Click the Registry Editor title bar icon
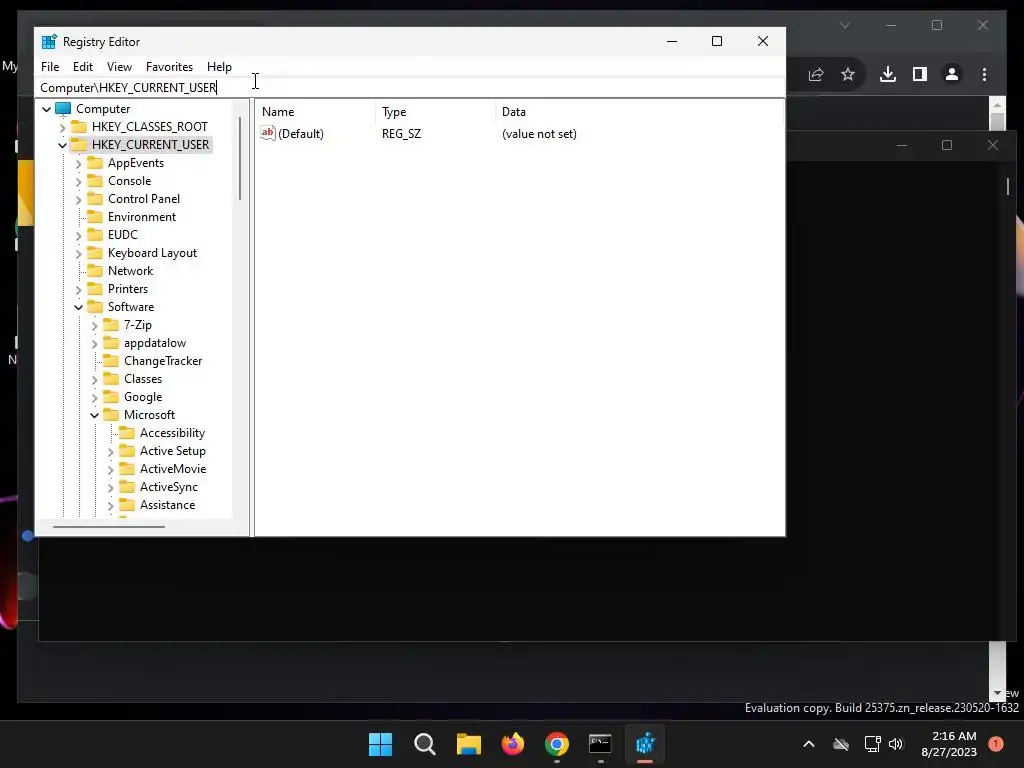Viewport: 1024px width, 768px height. [49, 42]
